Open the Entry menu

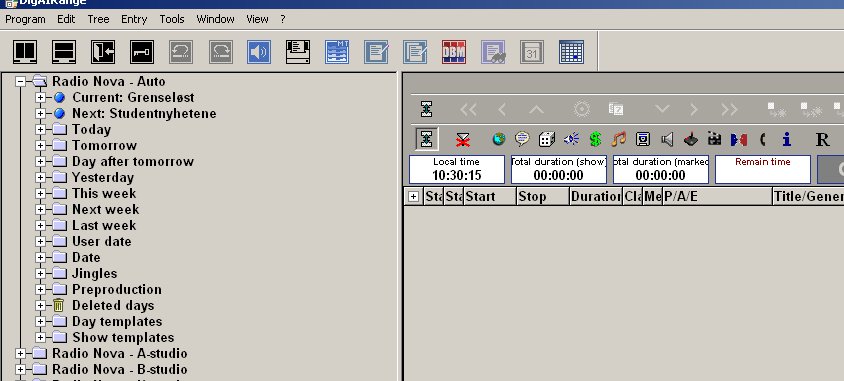pos(134,19)
